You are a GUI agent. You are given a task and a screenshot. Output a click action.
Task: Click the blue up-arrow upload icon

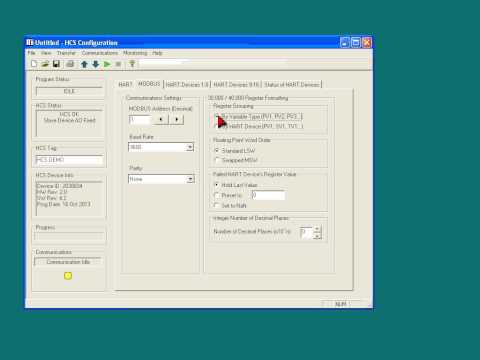(84, 64)
